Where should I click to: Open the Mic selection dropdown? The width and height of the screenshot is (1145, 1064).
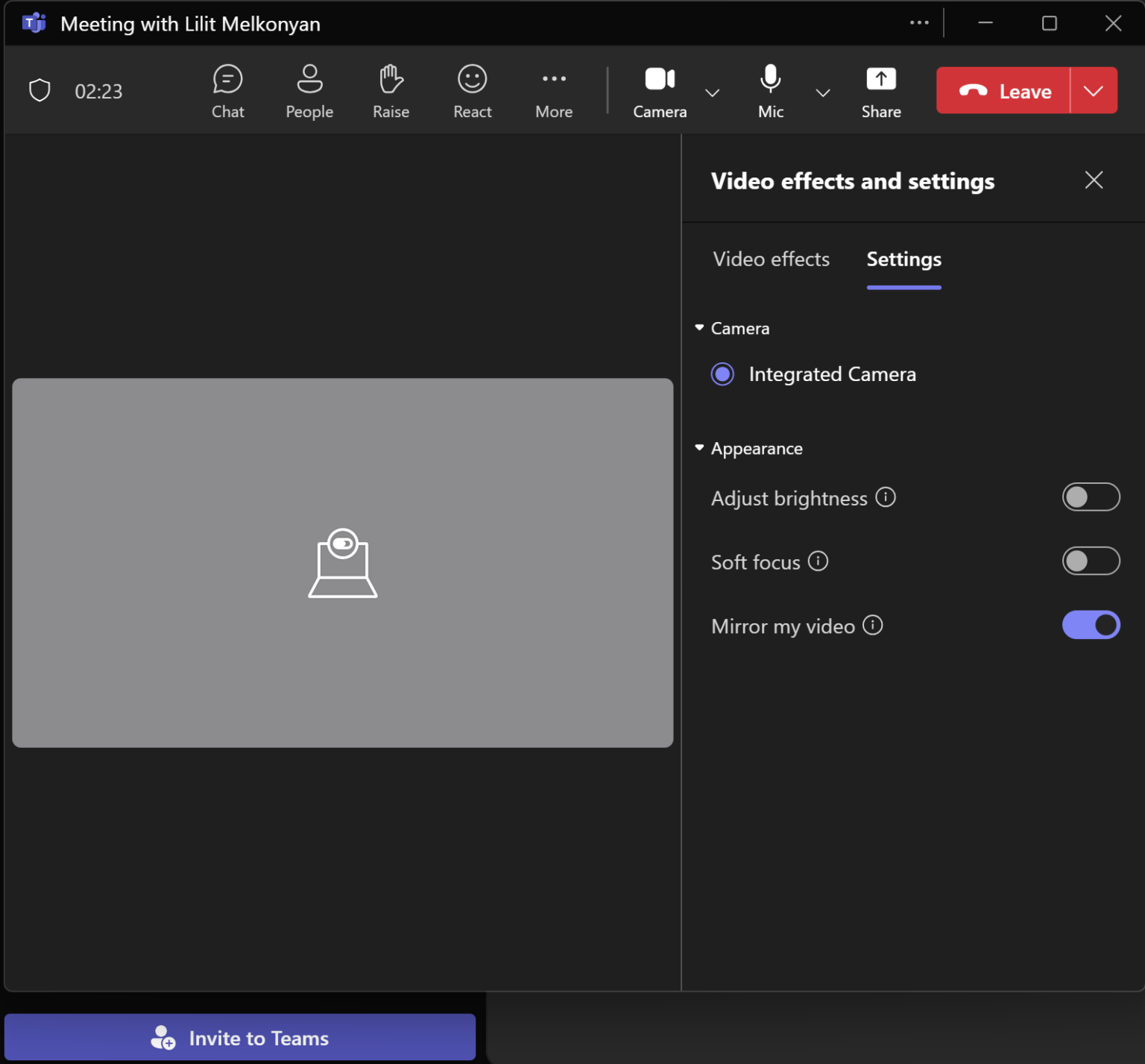click(822, 92)
